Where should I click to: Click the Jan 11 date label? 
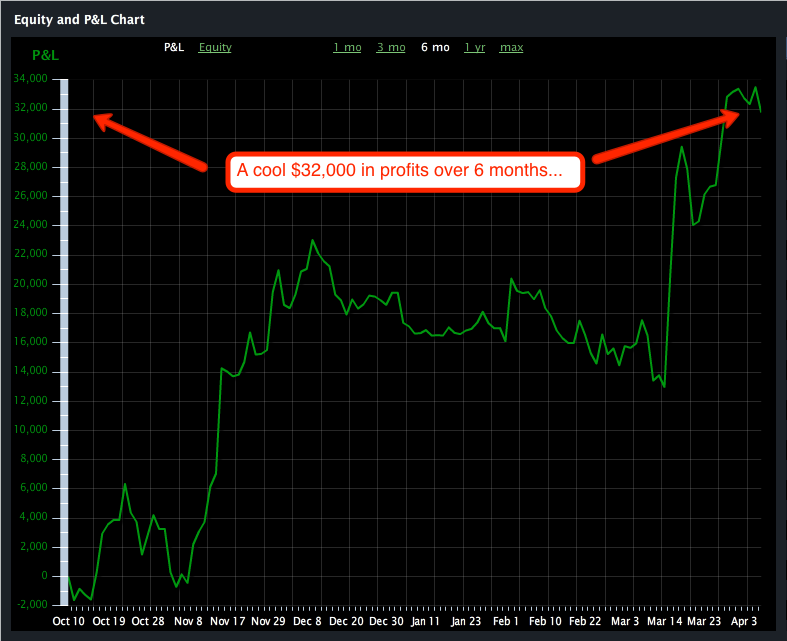click(x=425, y=621)
